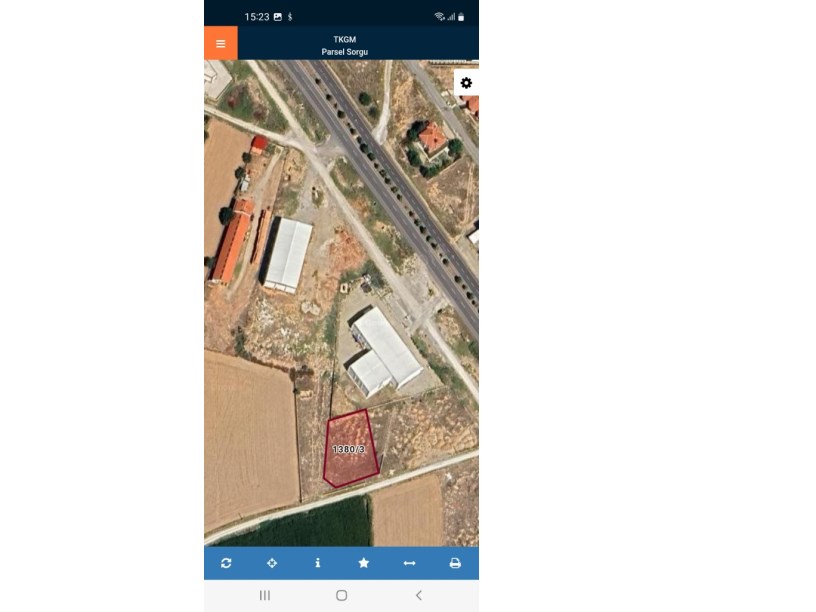Show parcel info with the i icon
The image size is (816, 612).
pyautogui.click(x=318, y=563)
